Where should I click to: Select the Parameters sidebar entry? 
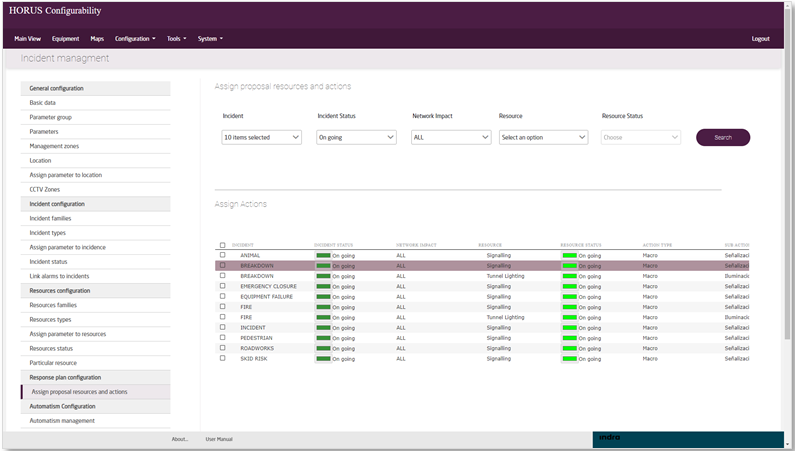coord(95,131)
